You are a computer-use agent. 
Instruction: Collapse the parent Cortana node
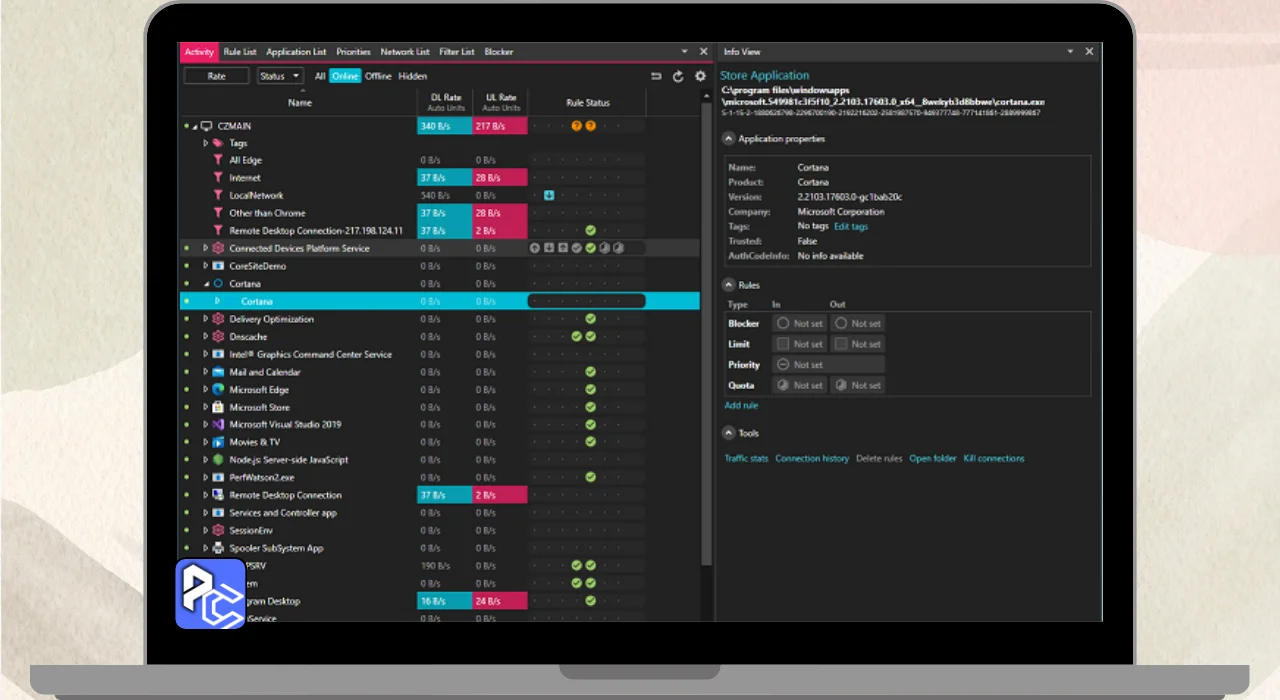pos(207,284)
